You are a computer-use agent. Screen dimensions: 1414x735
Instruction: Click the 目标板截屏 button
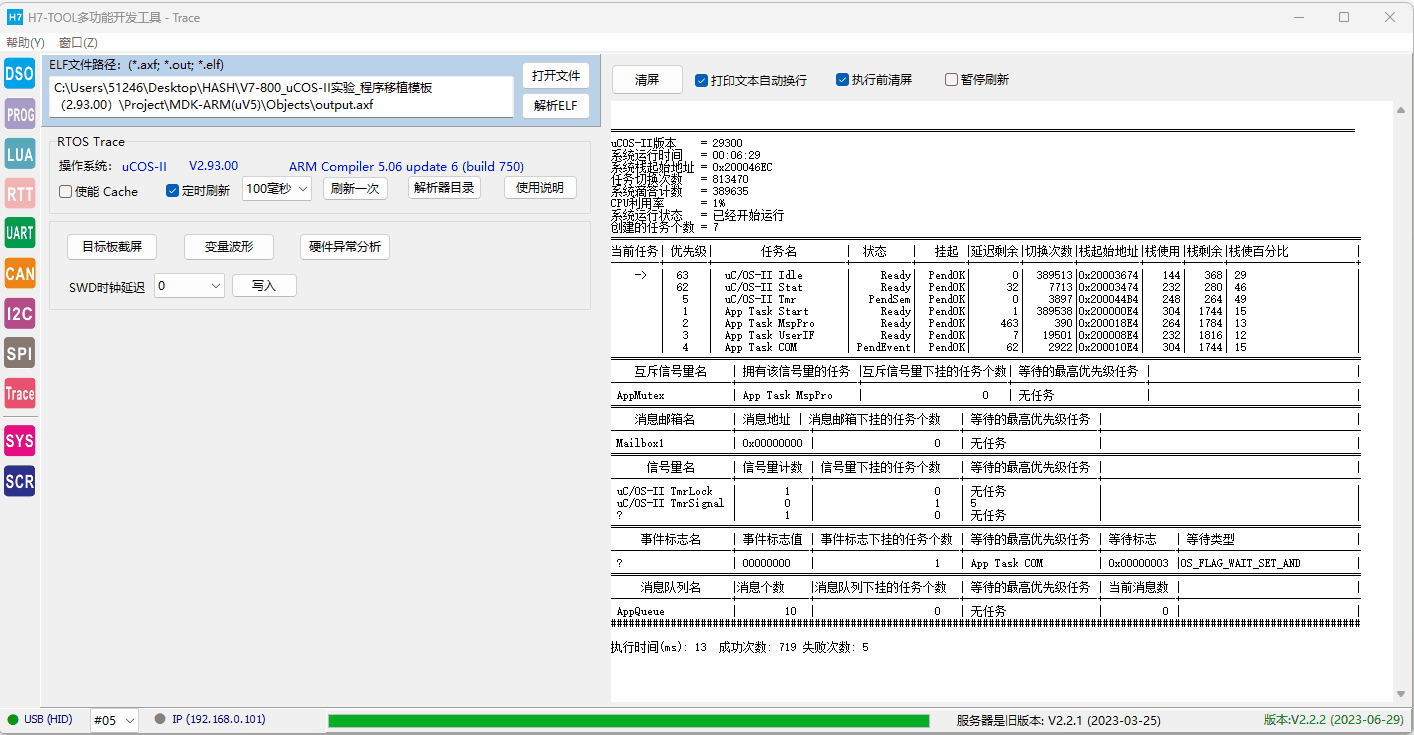pyautogui.click(x=112, y=247)
